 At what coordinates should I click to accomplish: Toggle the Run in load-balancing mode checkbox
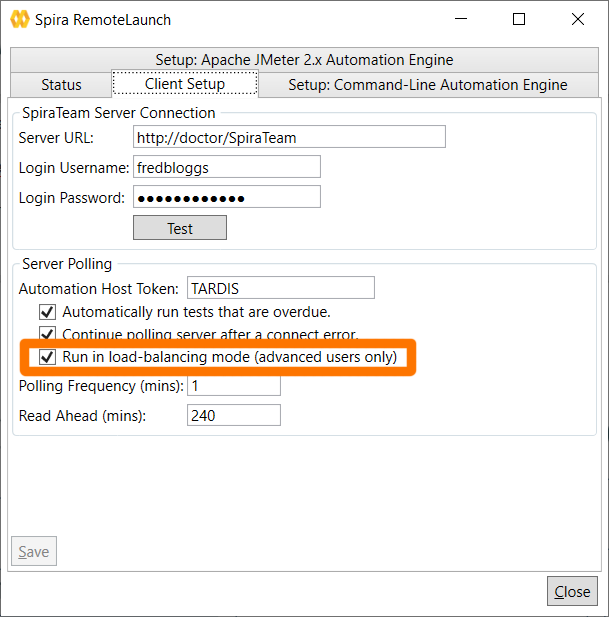[x=47, y=357]
